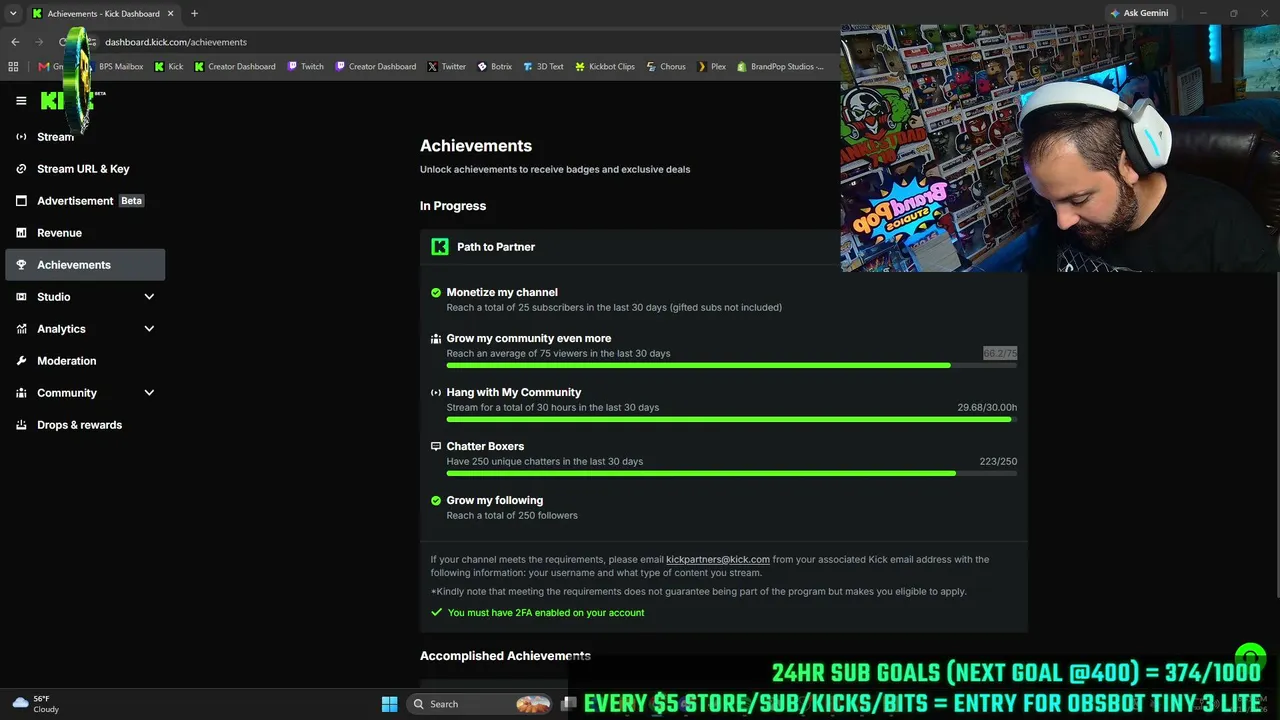Click the average viewers progress bar

(732, 366)
